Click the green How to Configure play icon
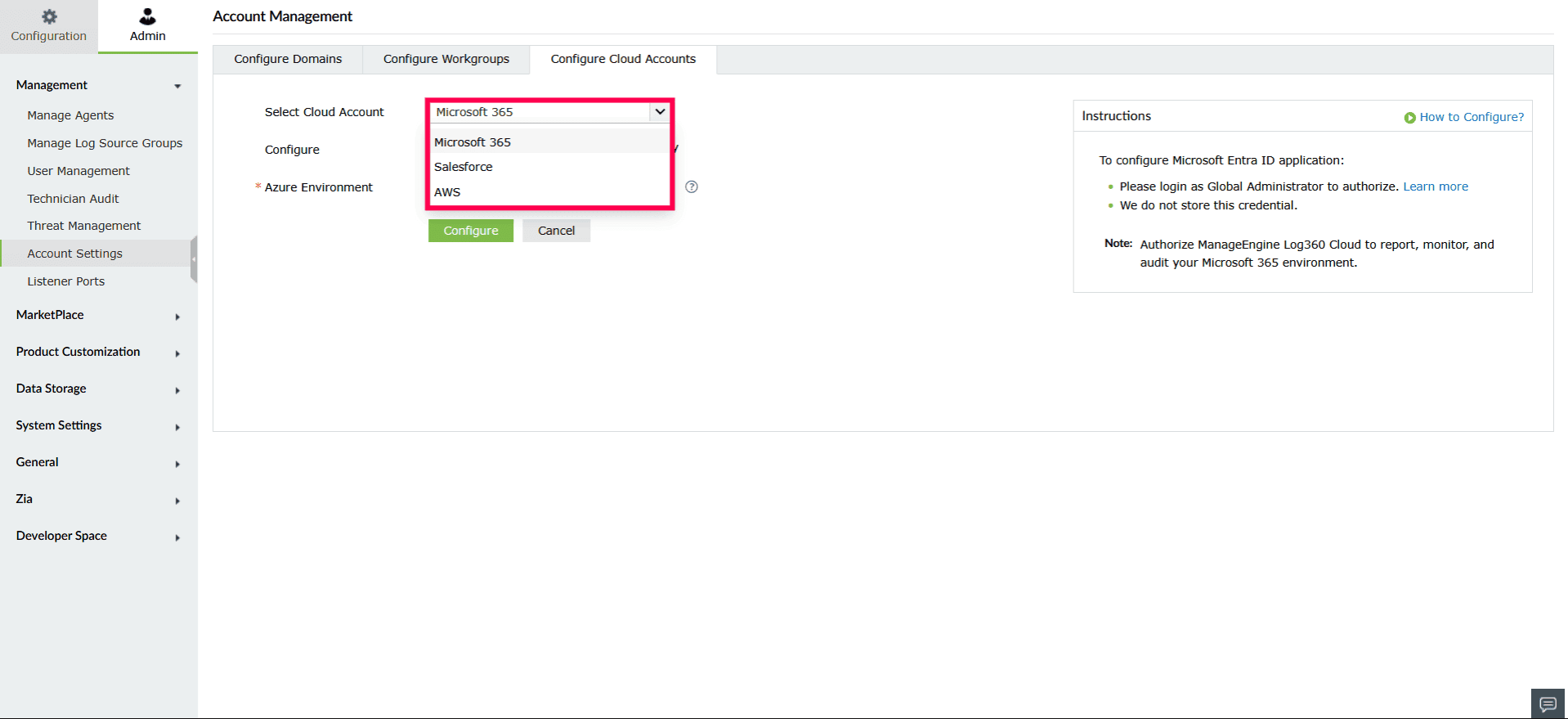The height and width of the screenshot is (719, 1568). (1409, 118)
